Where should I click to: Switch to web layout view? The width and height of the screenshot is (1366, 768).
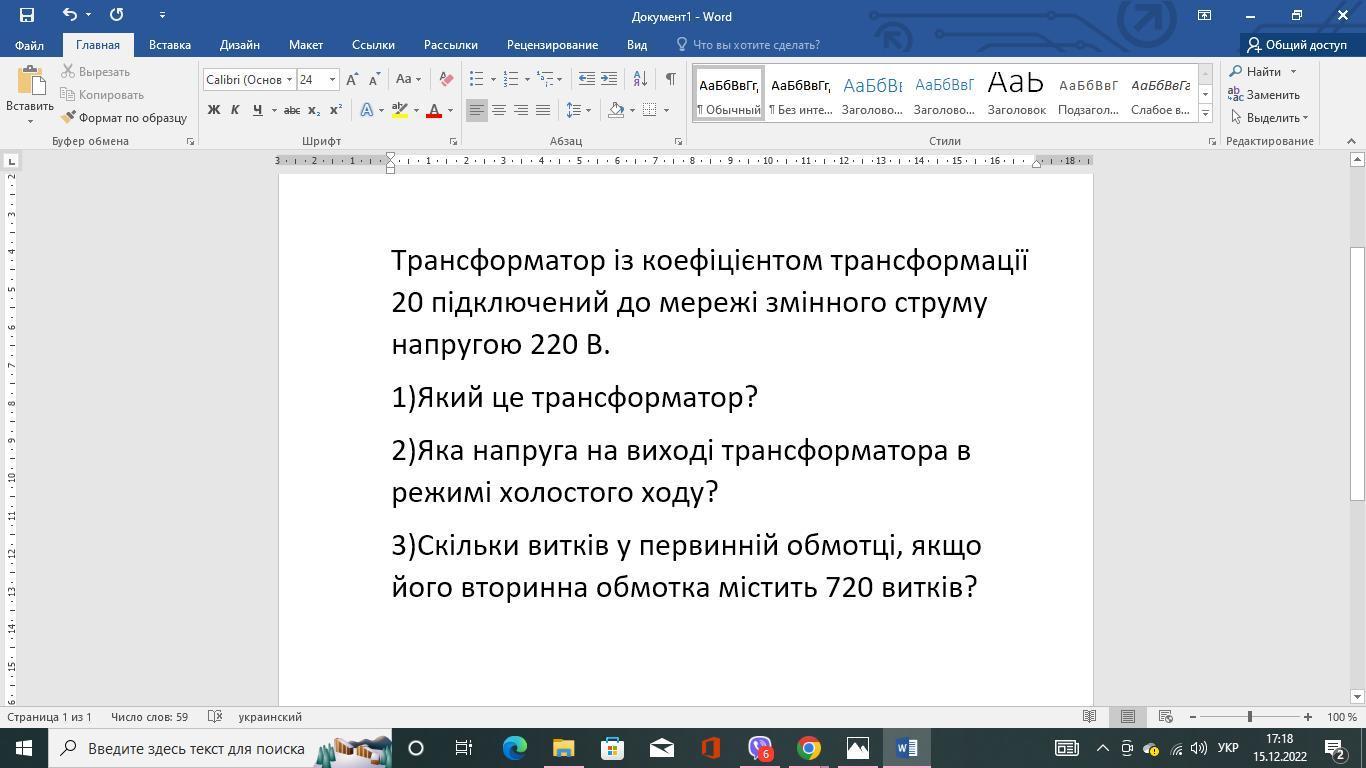point(1165,717)
